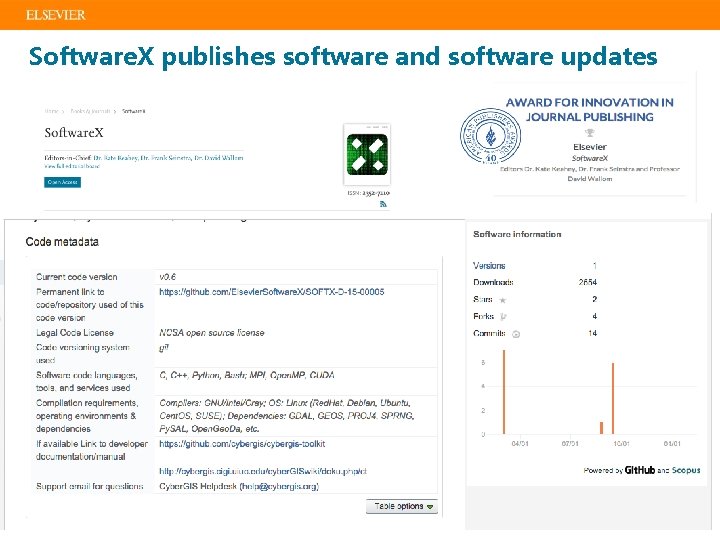Click the commit bar just before 10/01
Viewport: 720px width, 540px height.
point(613,398)
